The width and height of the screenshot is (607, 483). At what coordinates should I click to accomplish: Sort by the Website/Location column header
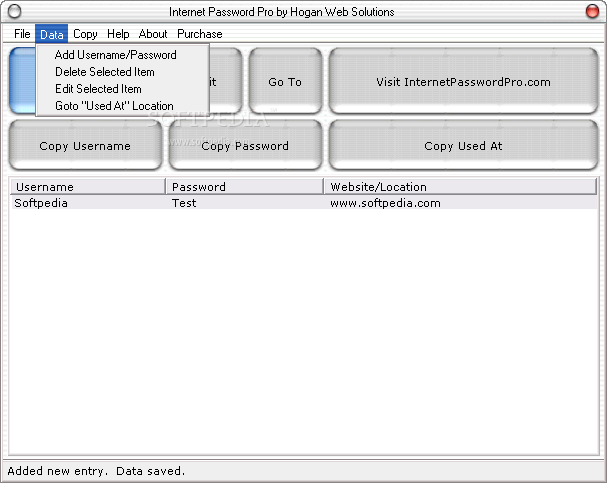pyautogui.click(x=460, y=187)
